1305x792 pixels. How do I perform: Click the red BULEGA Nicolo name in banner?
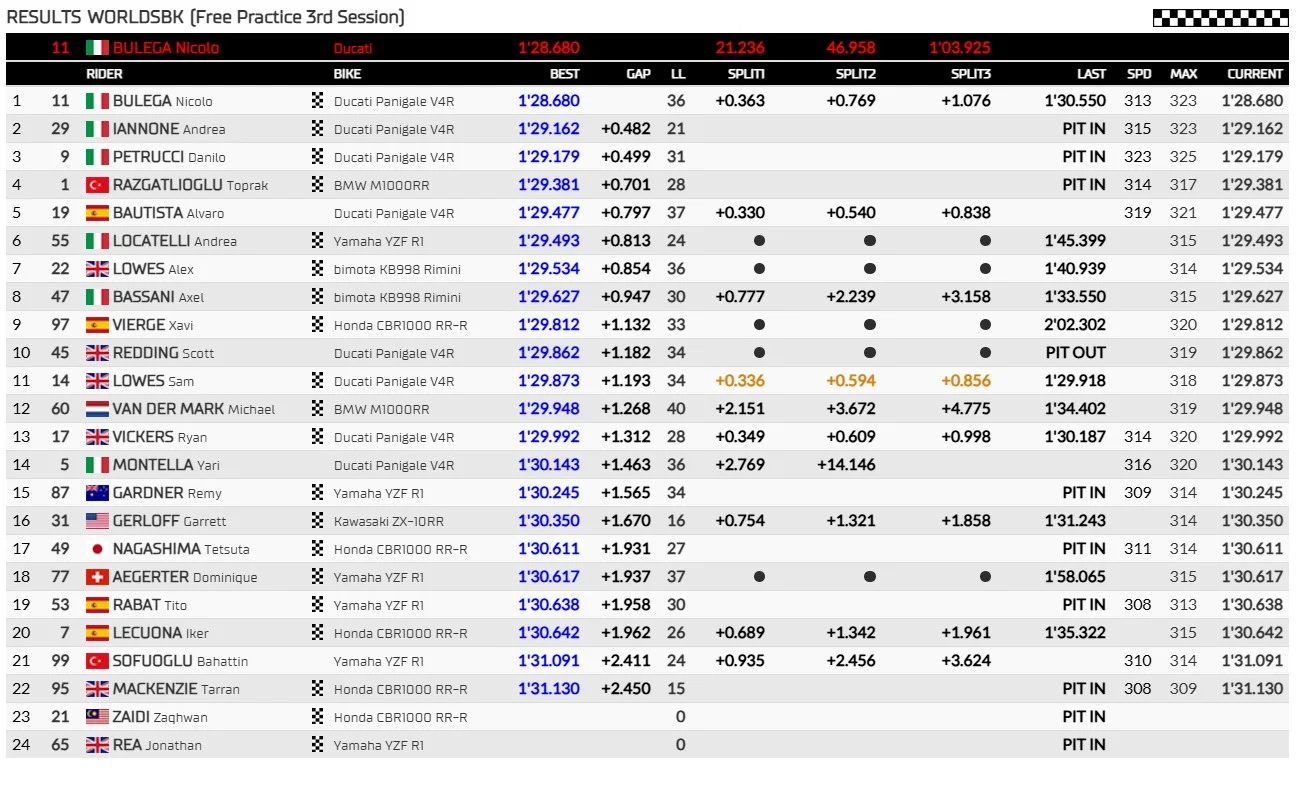point(165,48)
